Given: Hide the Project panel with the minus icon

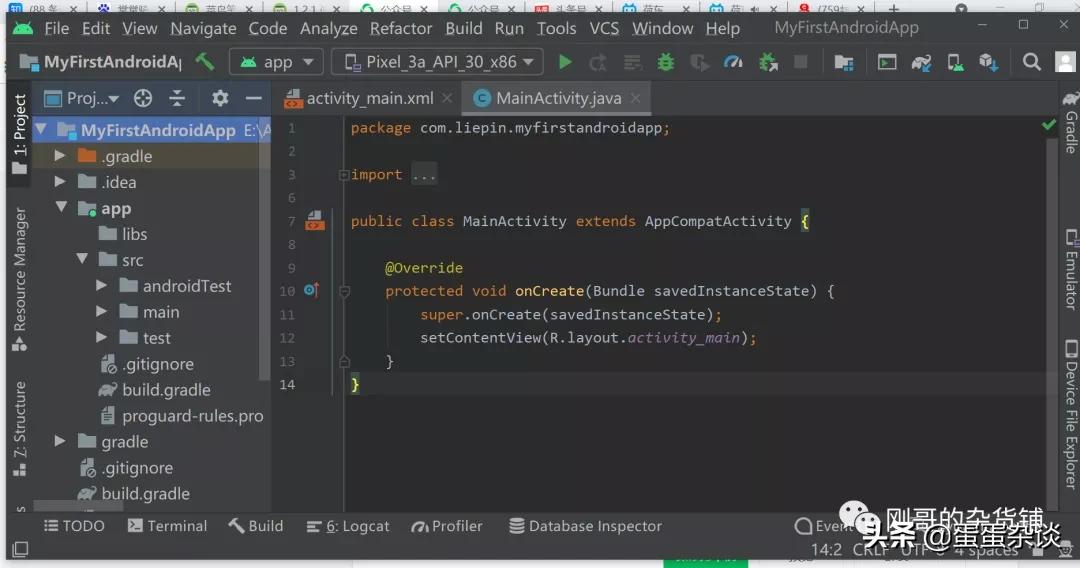Looking at the screenshot, I should (x=254, y=98).
